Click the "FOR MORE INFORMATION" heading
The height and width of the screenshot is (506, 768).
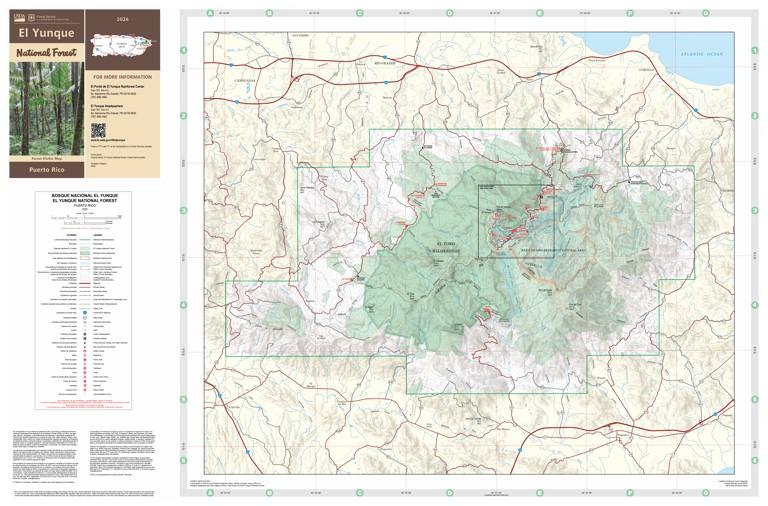coord(121,77)
